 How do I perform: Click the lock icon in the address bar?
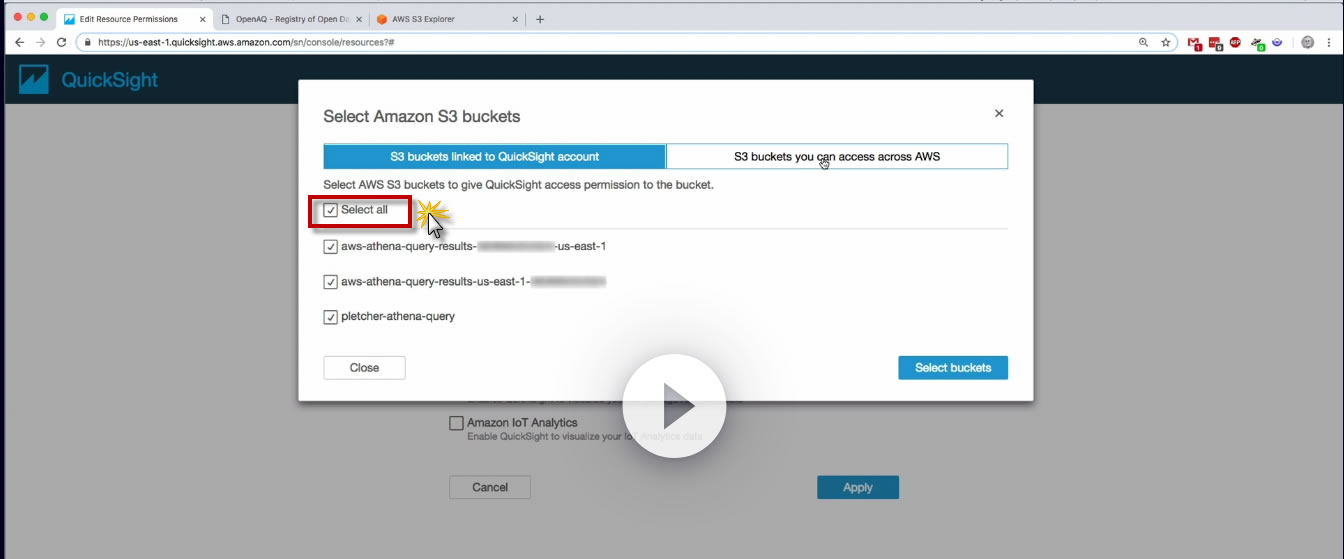pos(88,43)
